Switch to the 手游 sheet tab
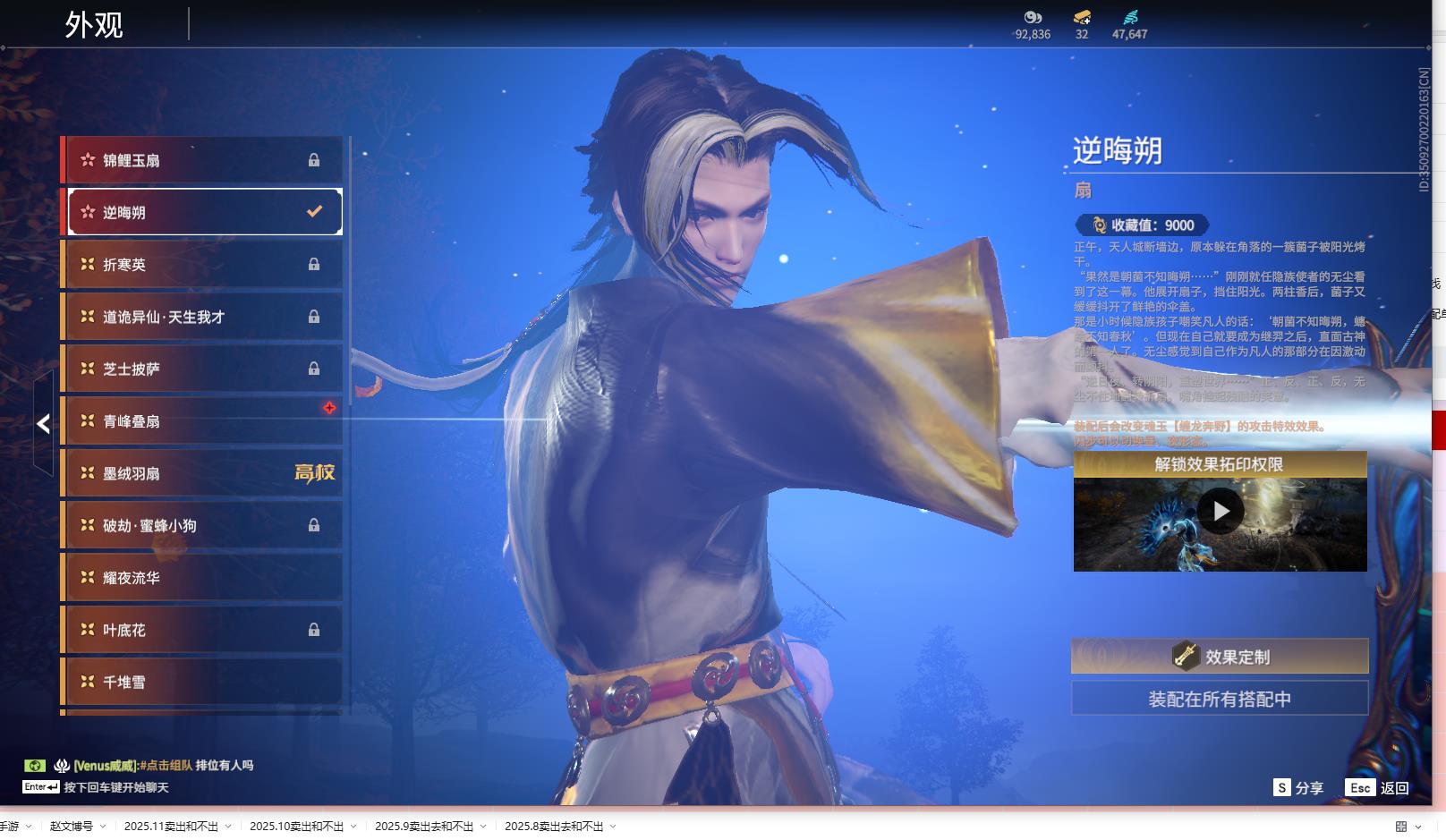The height and width of the screenshot is (840, 1446). [x=9, y=827]
